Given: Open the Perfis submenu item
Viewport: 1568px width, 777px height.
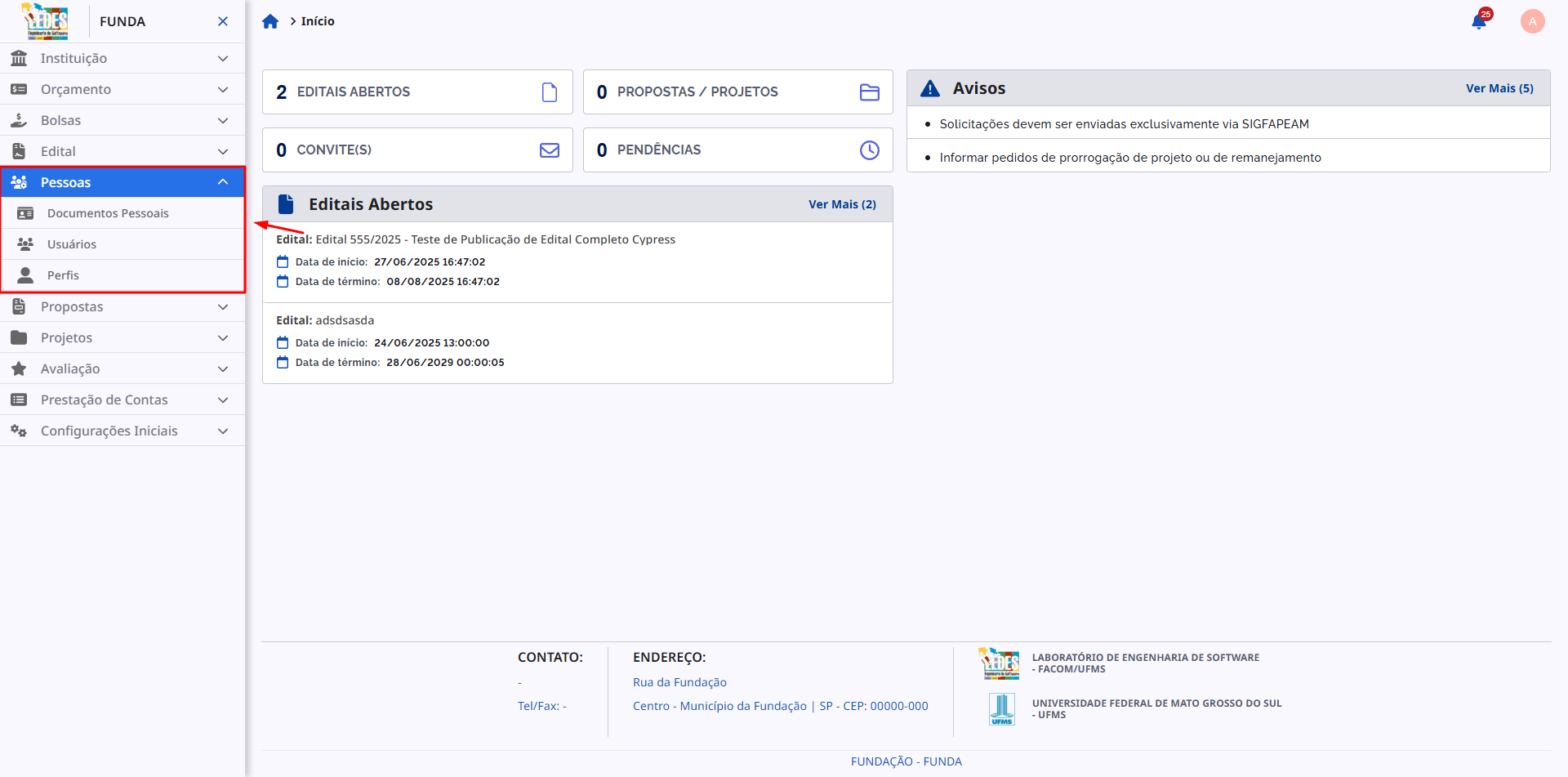Looking at the screenshot, I should coord(63,275).
